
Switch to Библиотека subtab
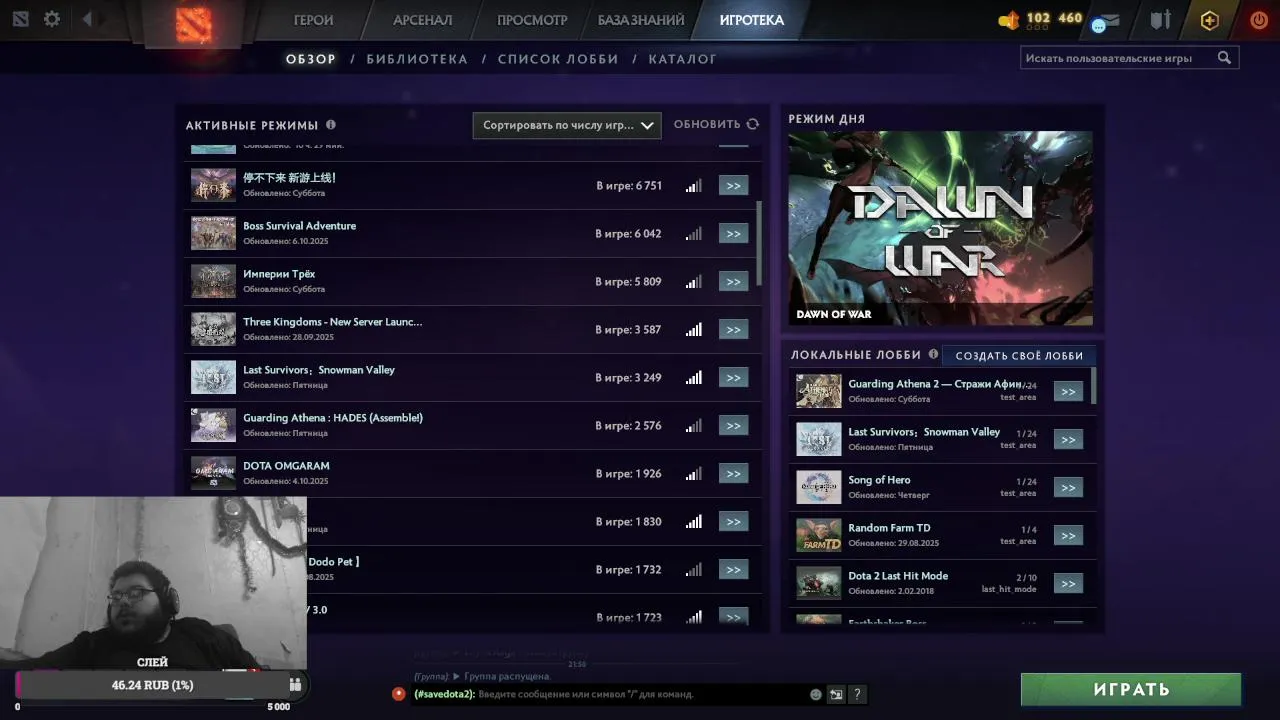pos(417,59)
